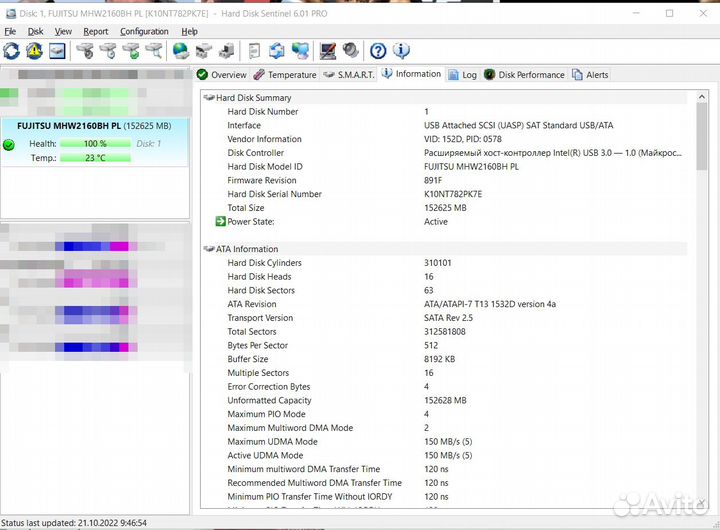Click the yellow warning triangle toolbar icon
Screen dimensions: 720x530
[x=34, y=51]
